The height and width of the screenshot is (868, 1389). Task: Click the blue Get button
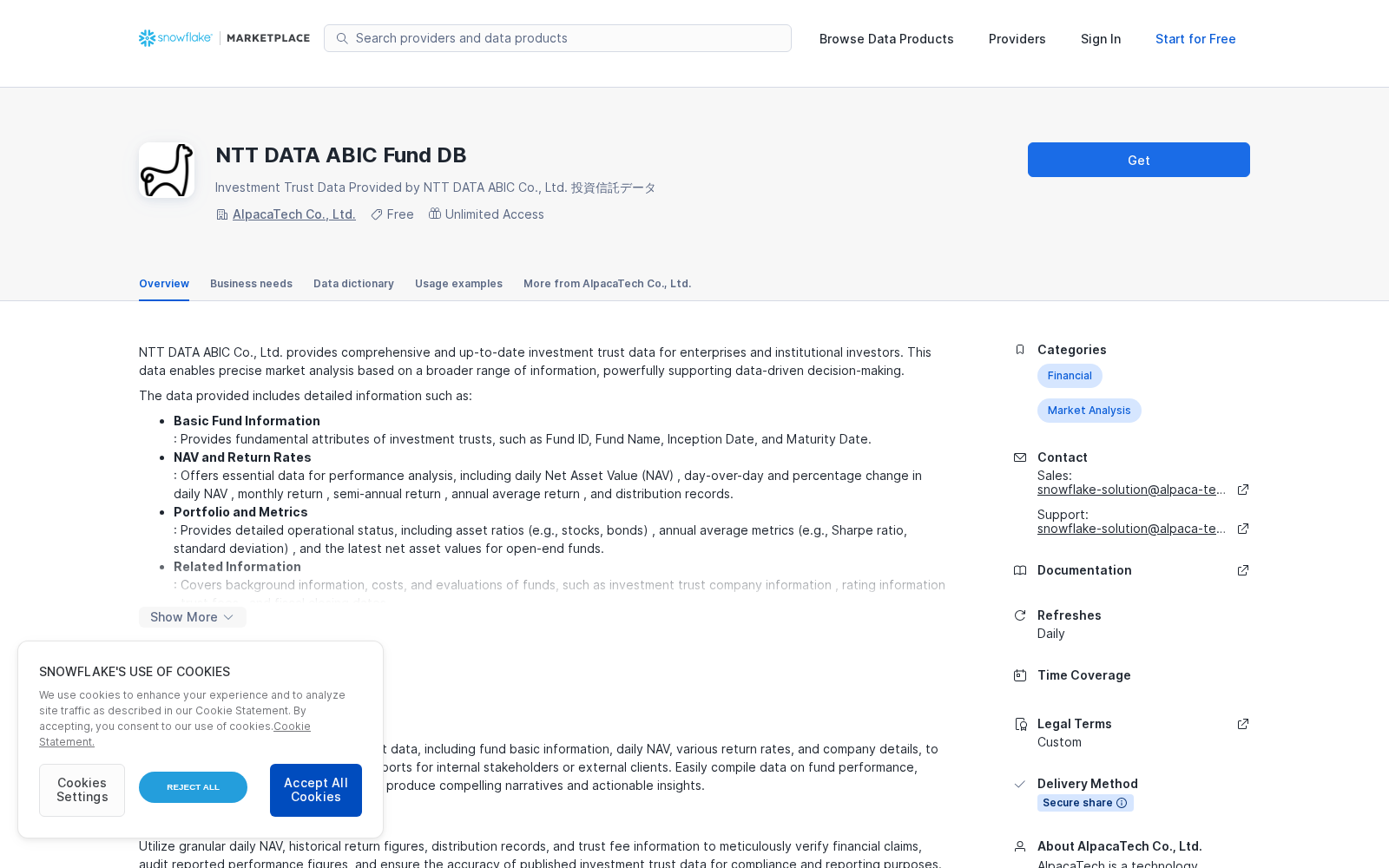click(1139, 160)
